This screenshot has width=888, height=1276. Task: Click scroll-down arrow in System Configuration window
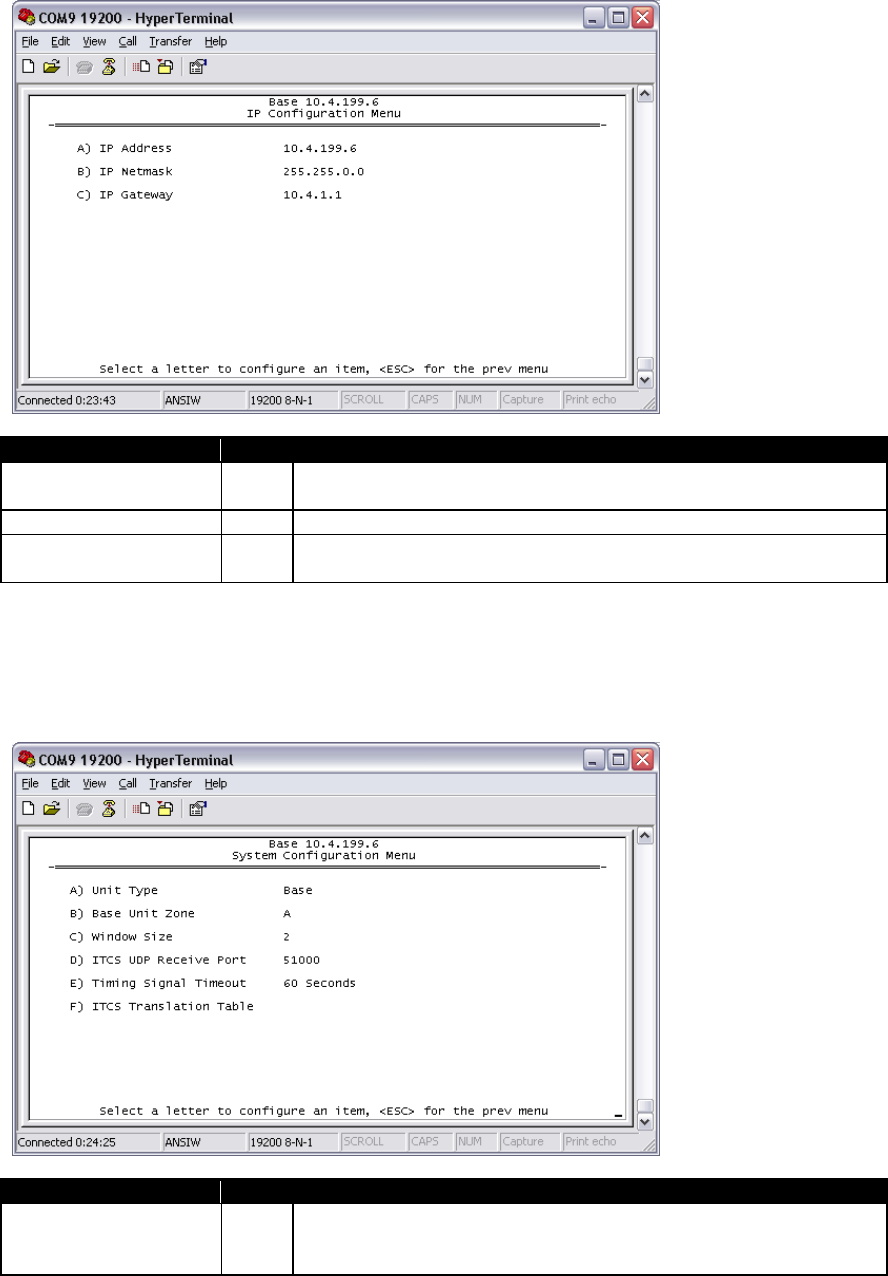pyautogui.click(x=645, y=1122)
